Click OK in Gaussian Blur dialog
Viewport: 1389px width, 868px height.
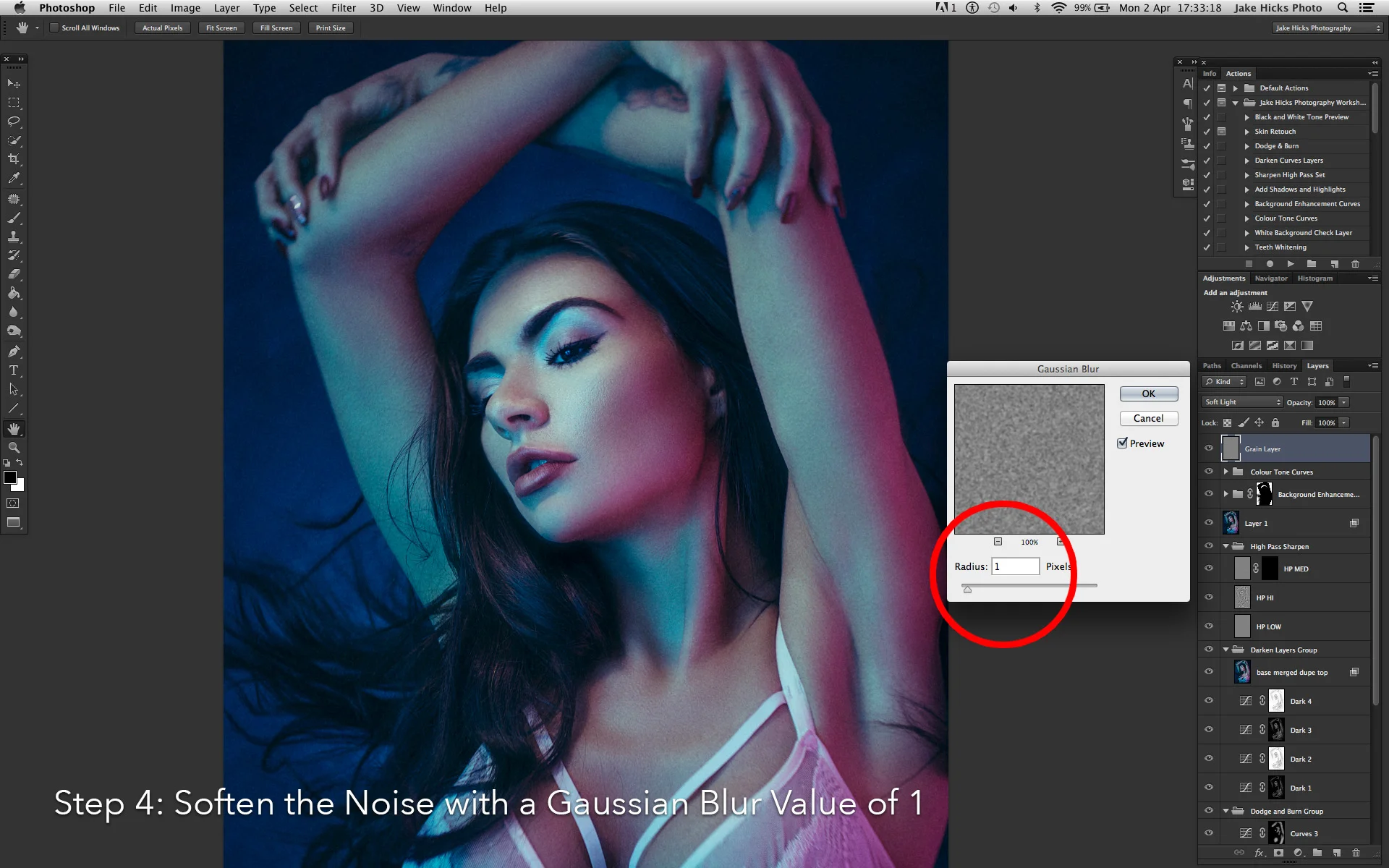point(1149,393)
